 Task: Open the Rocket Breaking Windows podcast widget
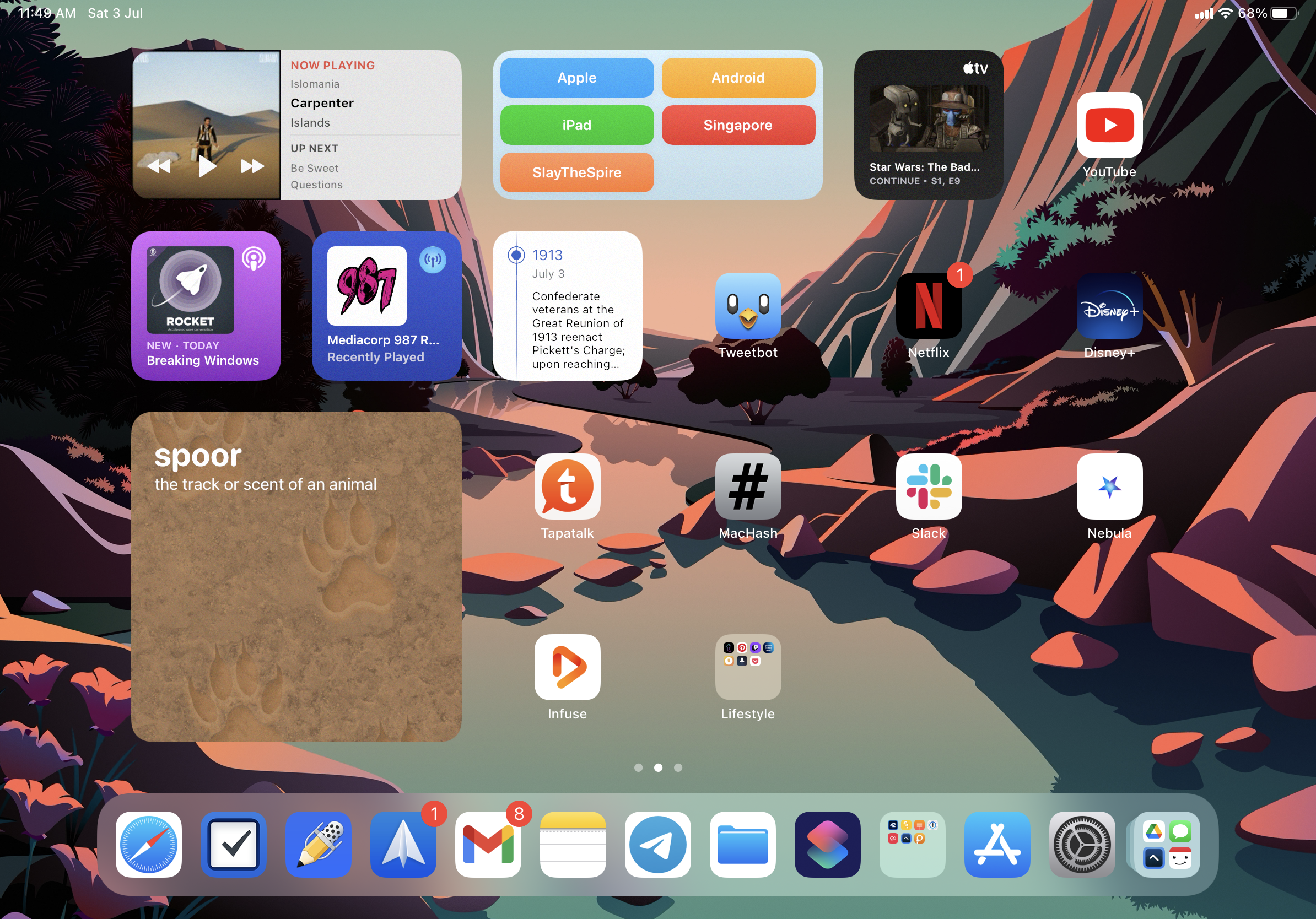pyautogui.click(x=206, y=305)
